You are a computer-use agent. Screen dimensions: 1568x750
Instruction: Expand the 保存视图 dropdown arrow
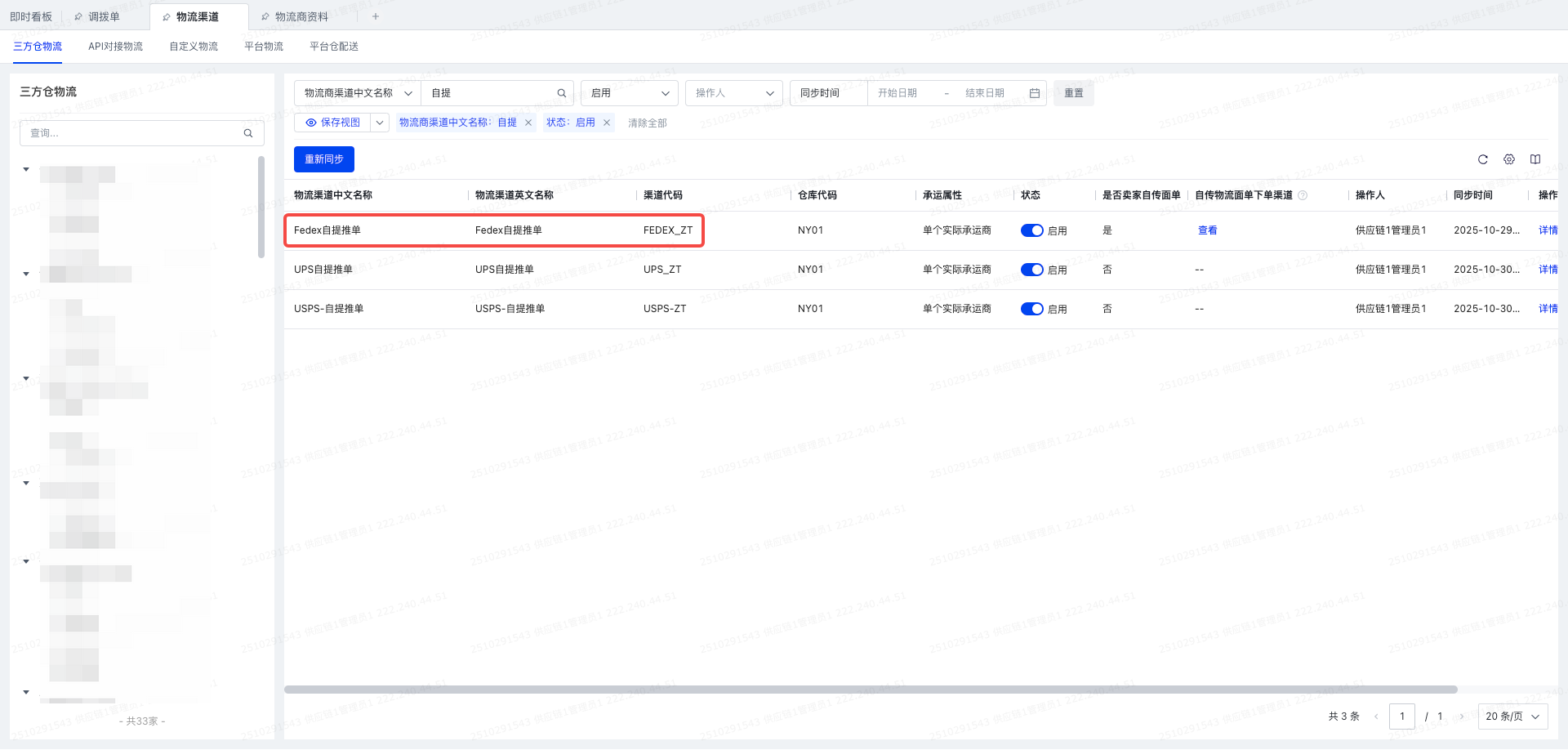coord(380,123)
